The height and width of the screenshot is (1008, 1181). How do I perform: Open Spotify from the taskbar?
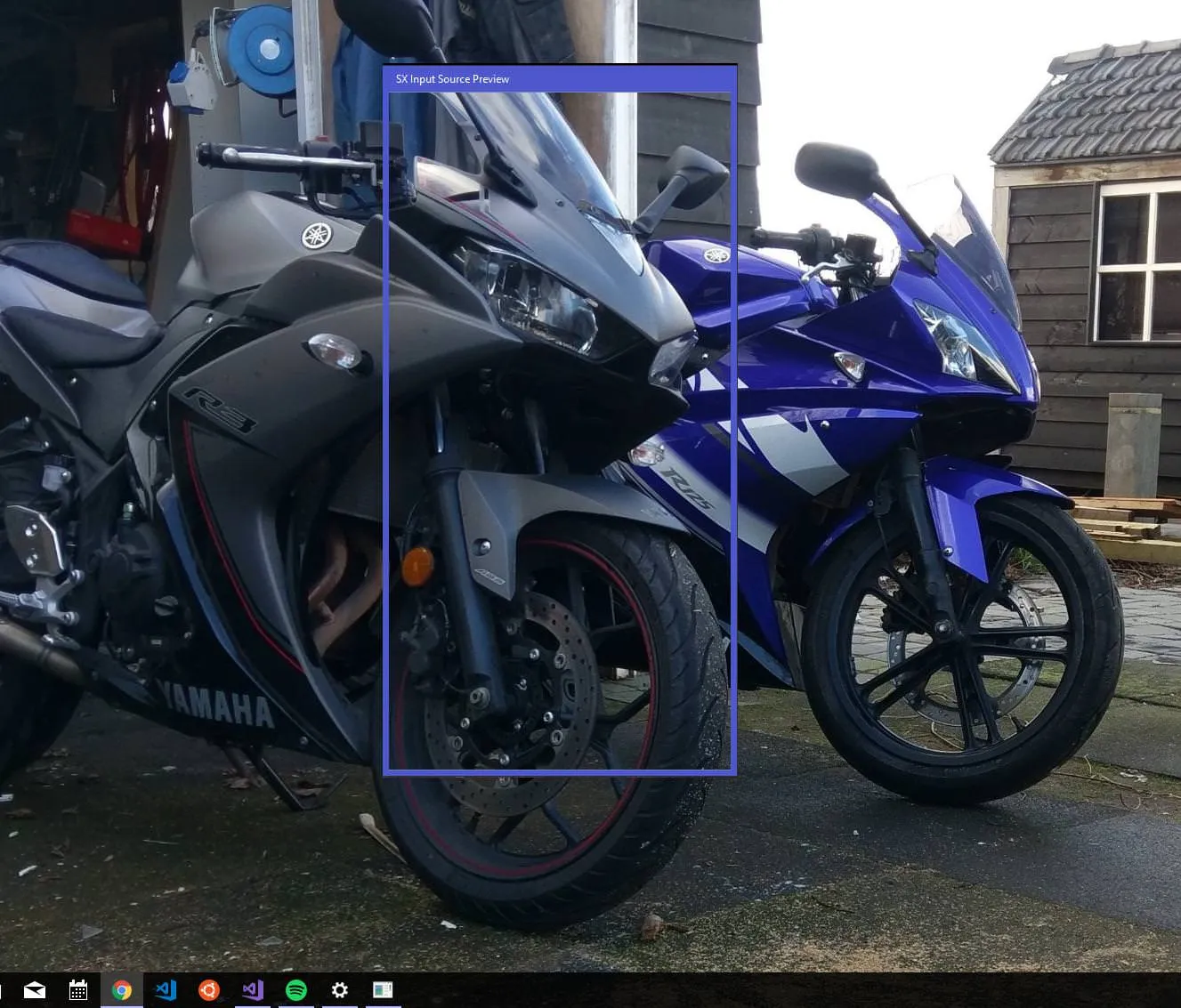tap(296, 990)
